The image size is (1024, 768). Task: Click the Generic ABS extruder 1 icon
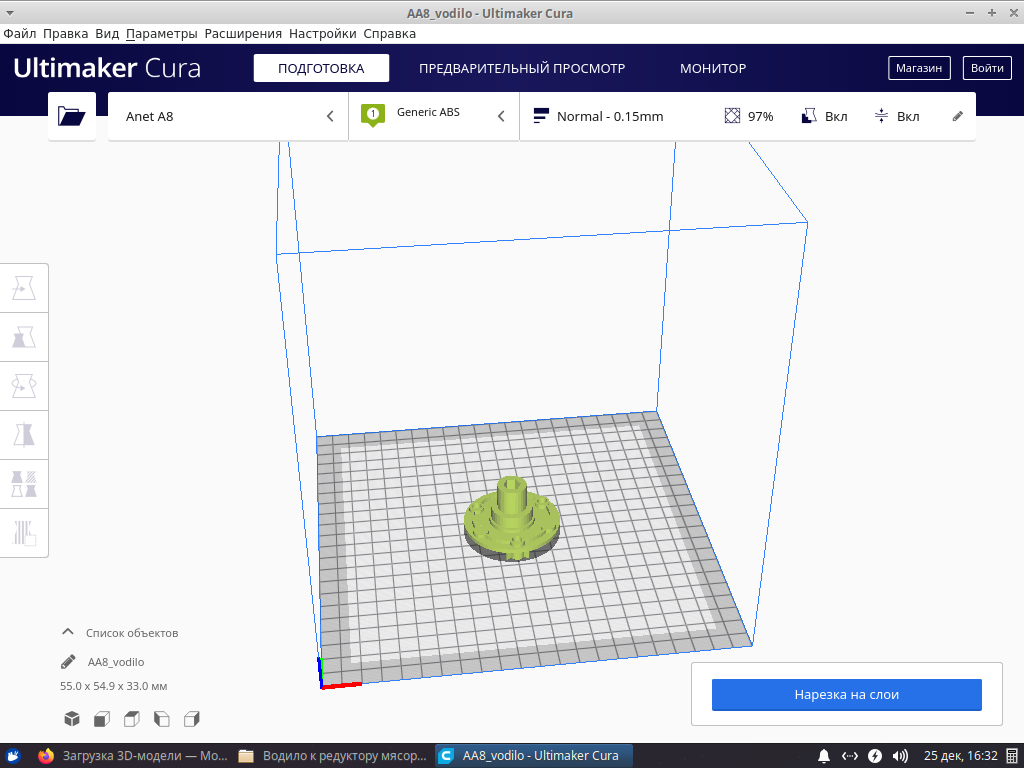tap(373, 116)
